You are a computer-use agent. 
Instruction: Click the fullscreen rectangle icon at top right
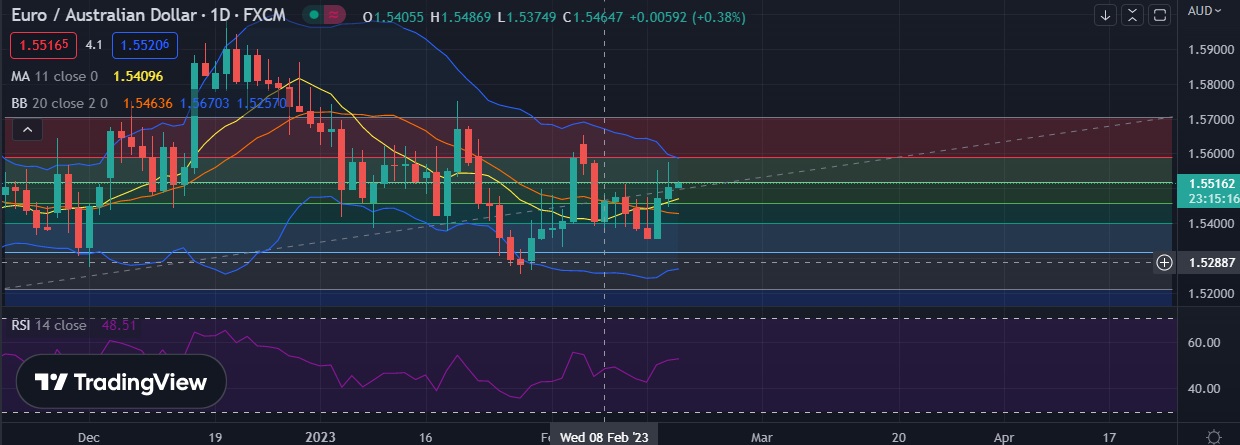tap(1159, 14)
